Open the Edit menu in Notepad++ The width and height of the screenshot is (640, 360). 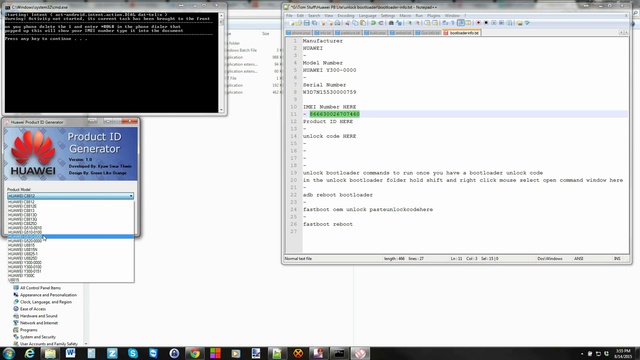(x=300, y=16)
